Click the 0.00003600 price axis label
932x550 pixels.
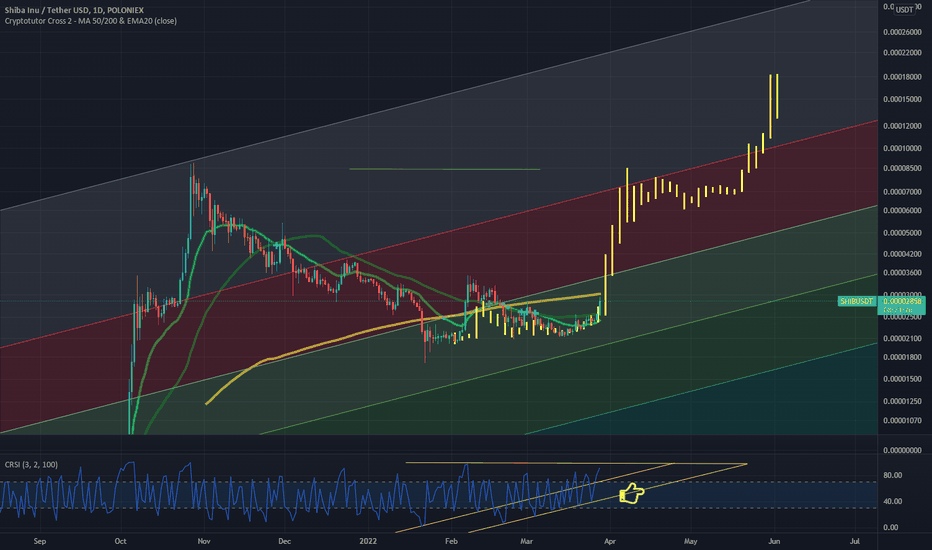point(902,273)
